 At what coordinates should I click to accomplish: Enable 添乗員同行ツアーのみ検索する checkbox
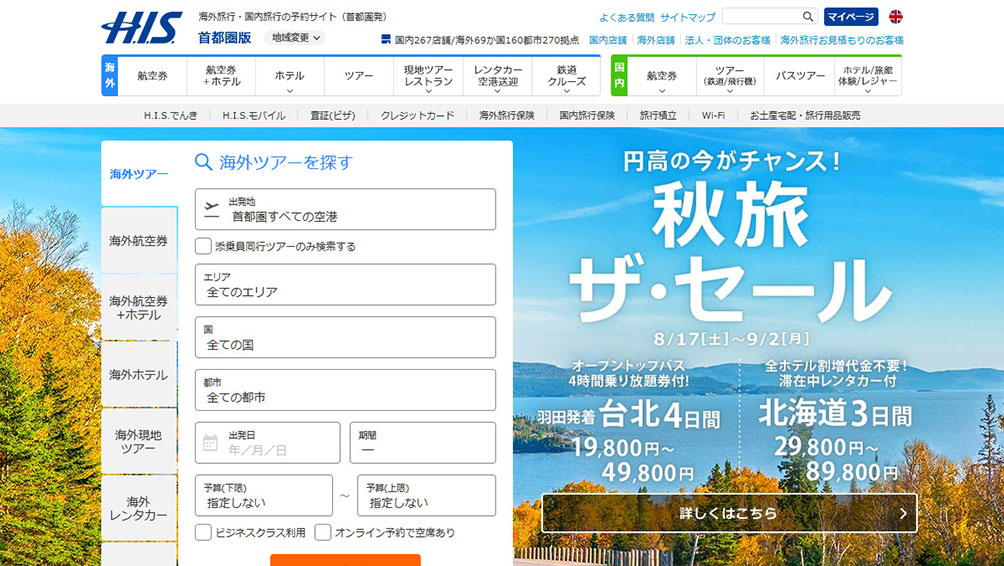click(x=203, y=247)
